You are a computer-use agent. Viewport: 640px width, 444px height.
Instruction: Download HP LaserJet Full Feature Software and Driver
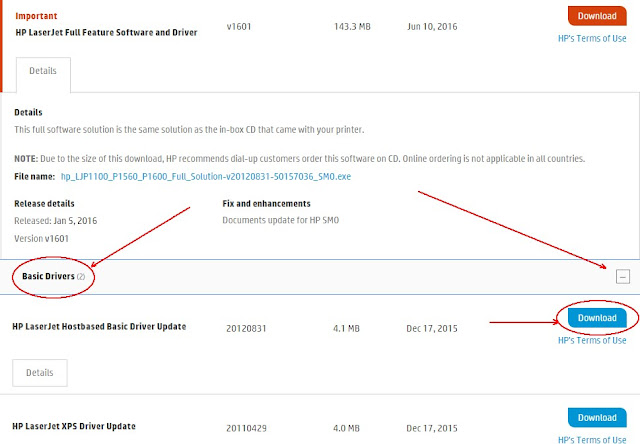point(597,16)
